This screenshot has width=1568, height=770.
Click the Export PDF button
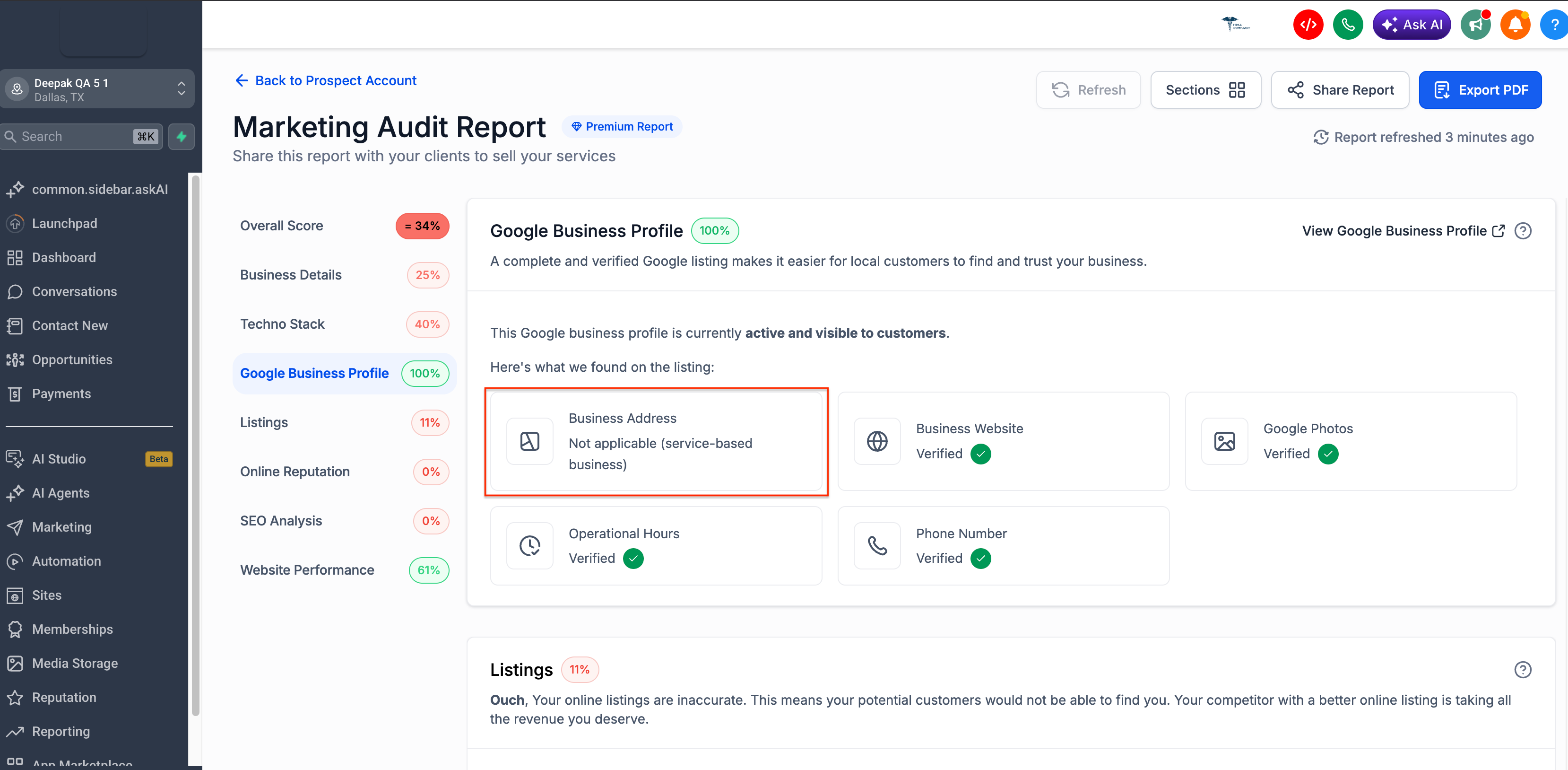pos(1480,90)
